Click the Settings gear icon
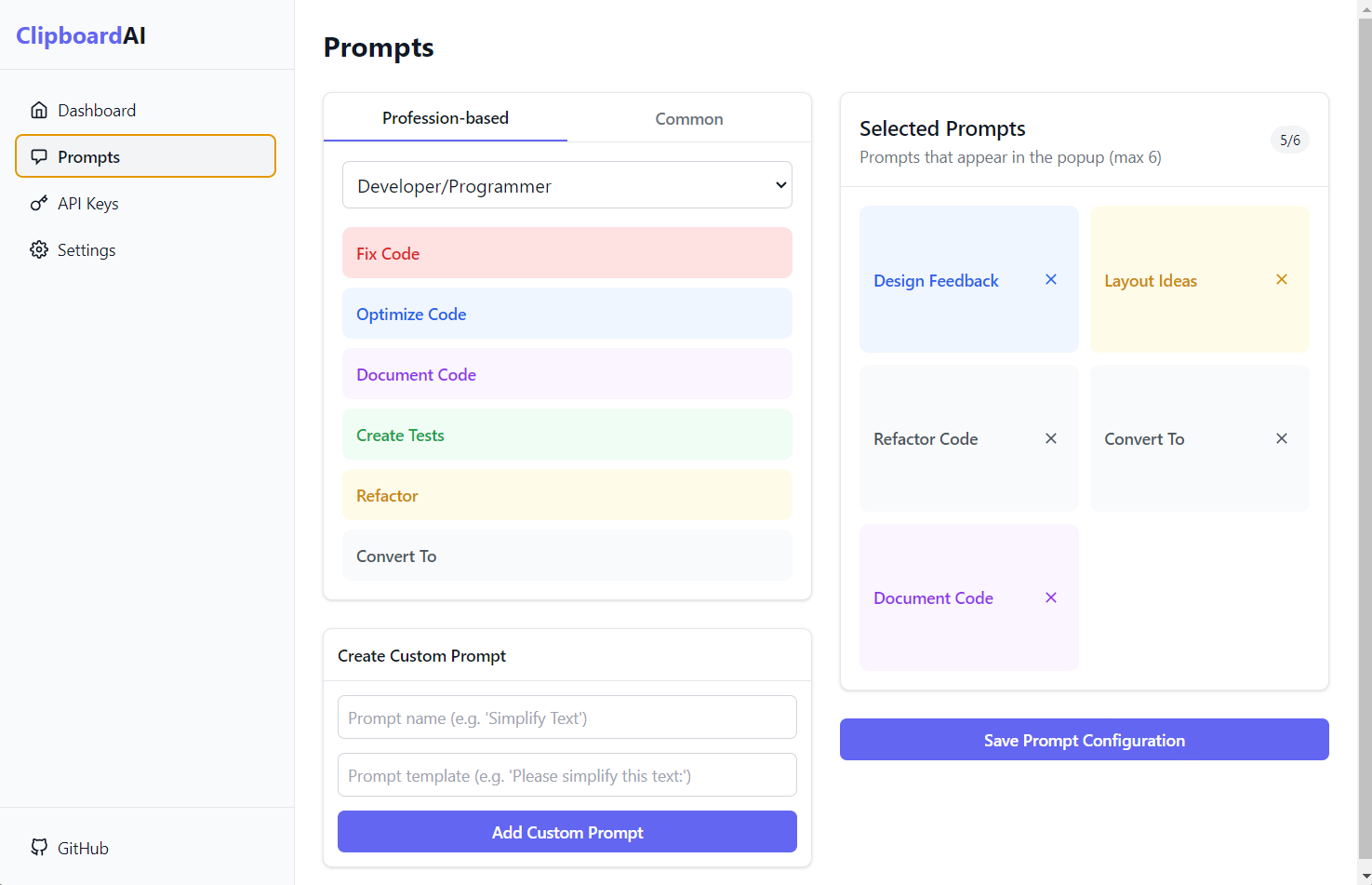This screenshot has width=1372, height=885. point(39,249)
